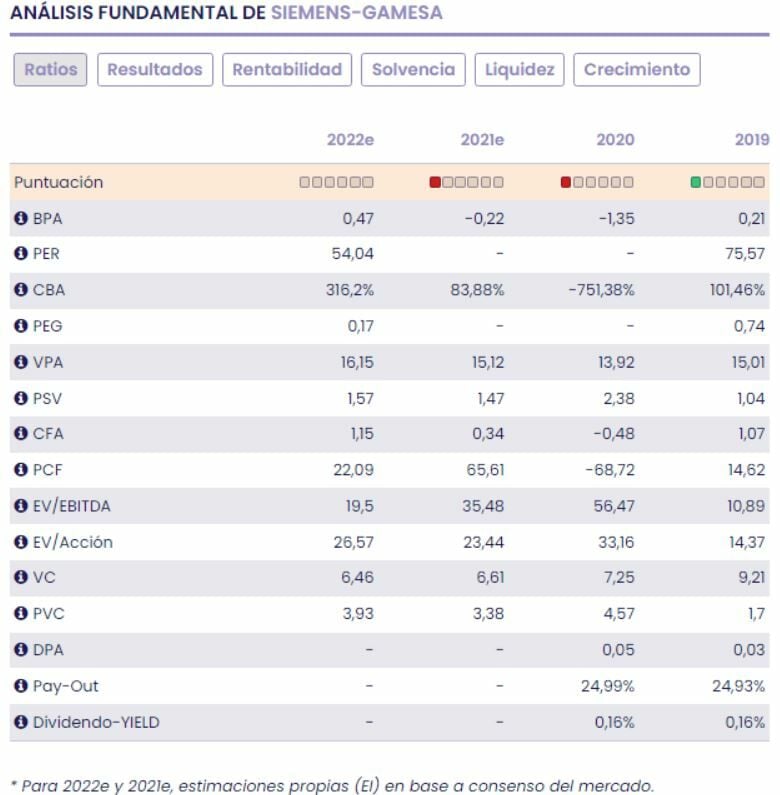
Task: Switch to the Resultados tab
Action: point(155,70)
